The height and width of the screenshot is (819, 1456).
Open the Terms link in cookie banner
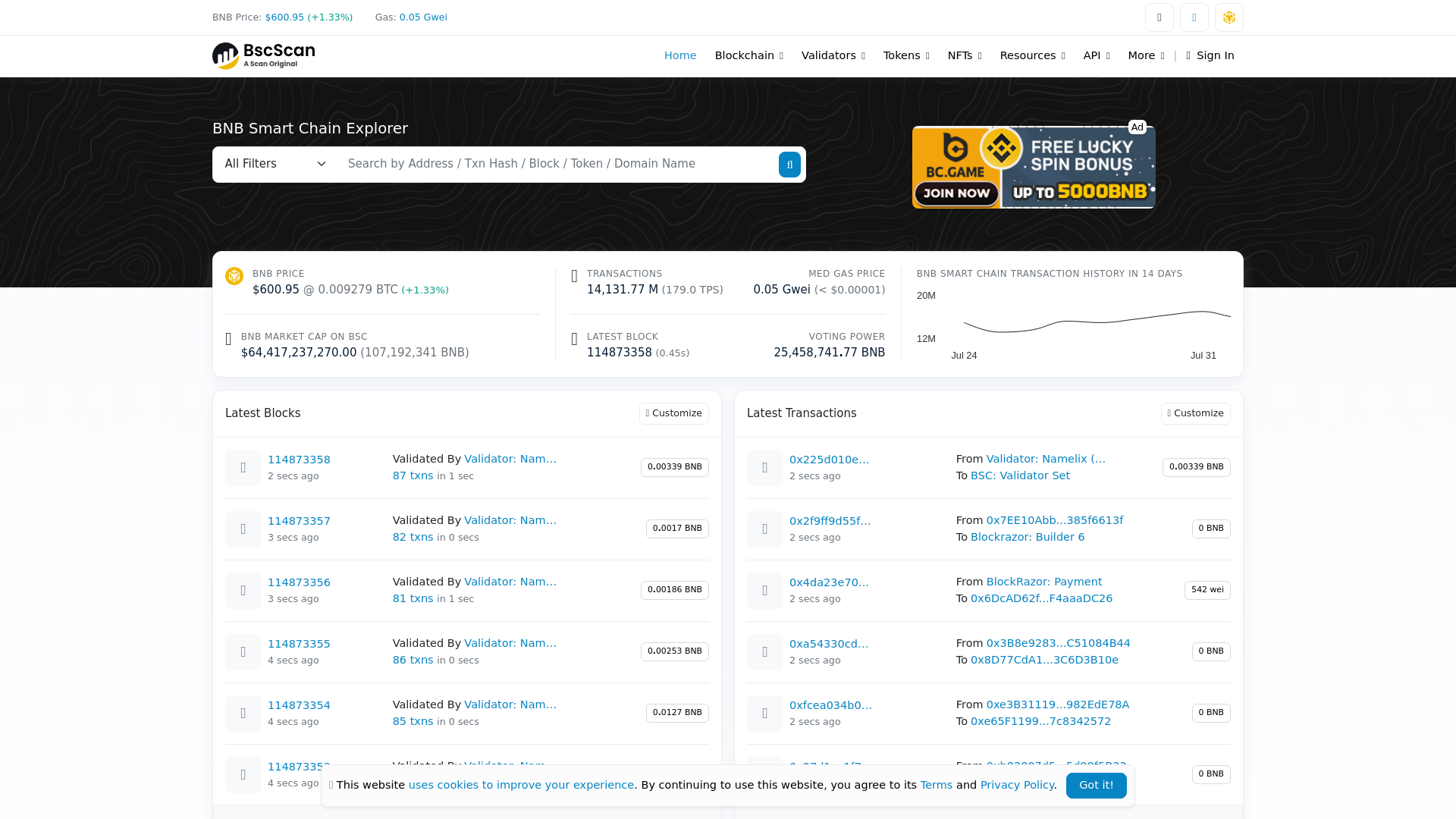[936, 785]
